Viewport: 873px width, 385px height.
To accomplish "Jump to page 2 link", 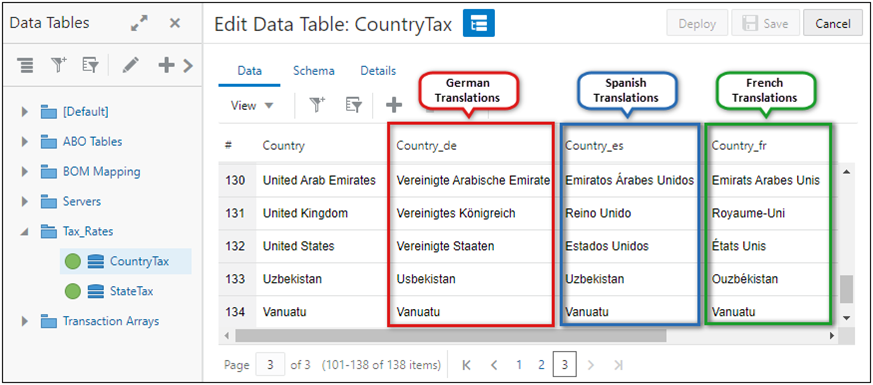I will coord(541,365).
